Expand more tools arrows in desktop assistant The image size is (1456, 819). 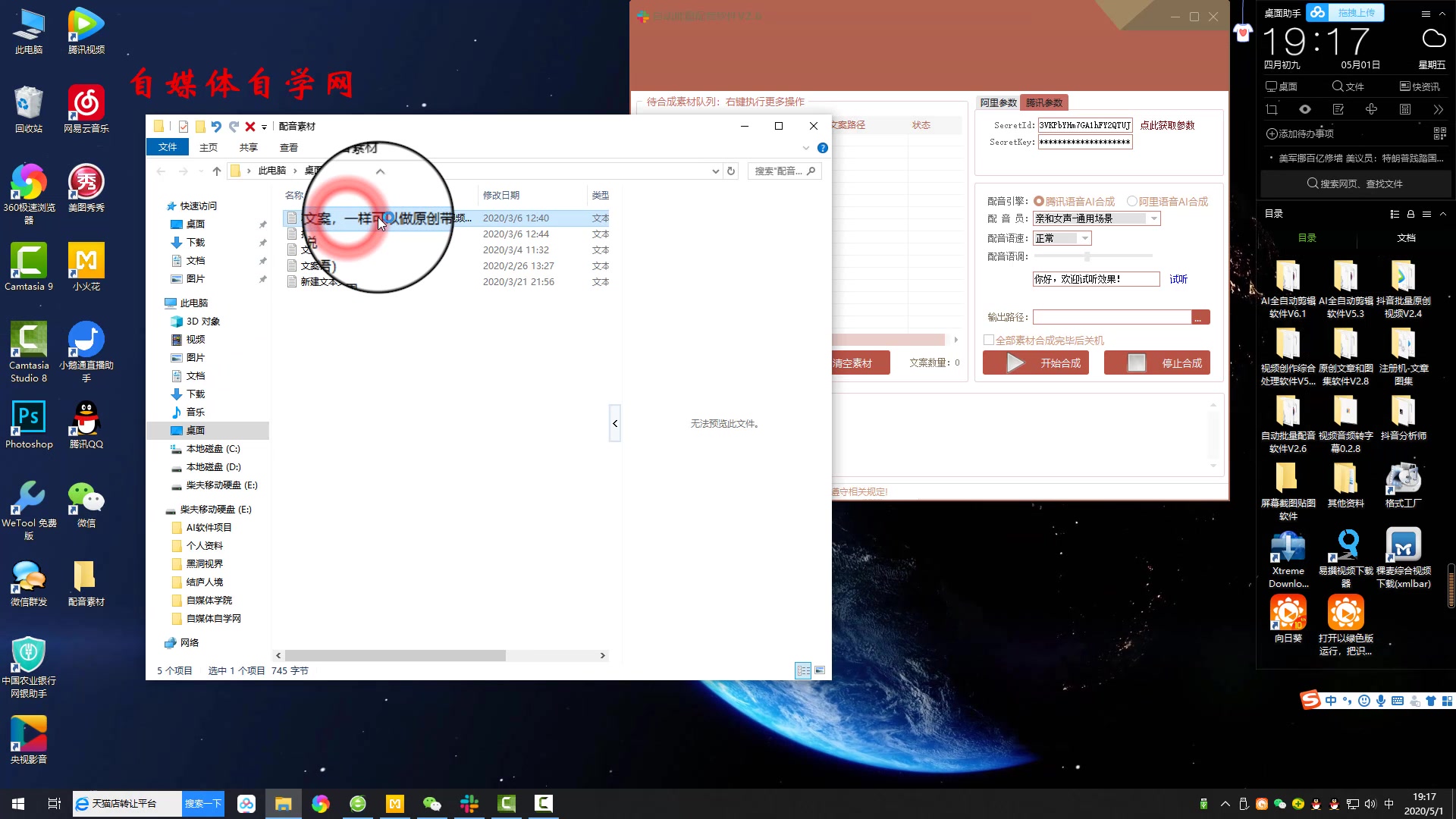1439,110
